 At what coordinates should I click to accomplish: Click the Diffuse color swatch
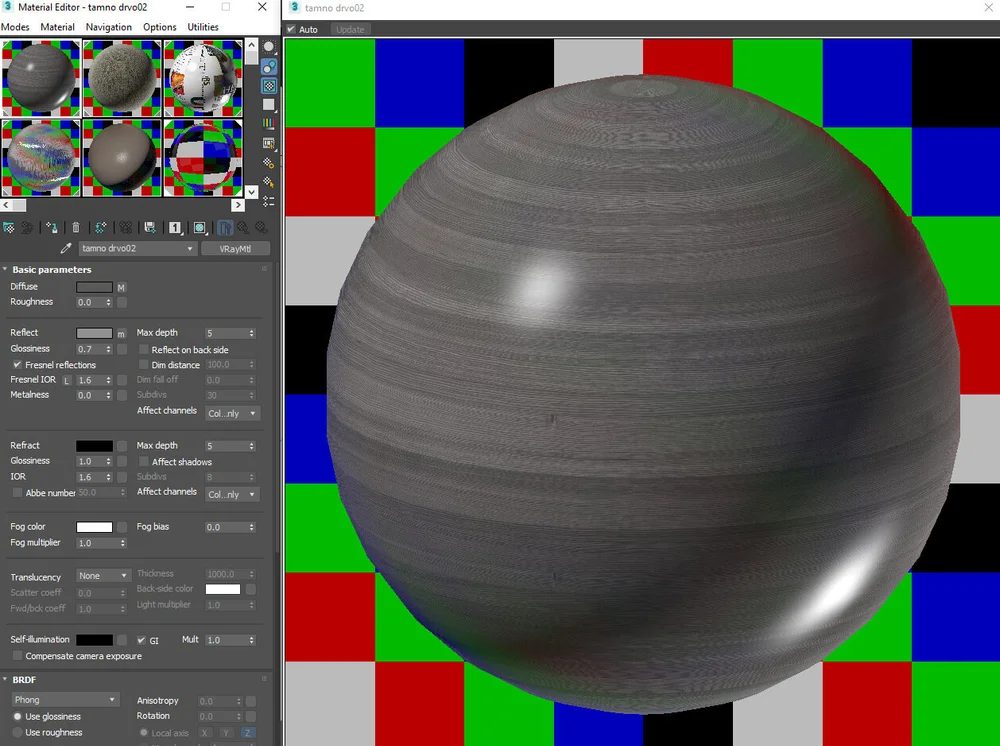[95, 287]
